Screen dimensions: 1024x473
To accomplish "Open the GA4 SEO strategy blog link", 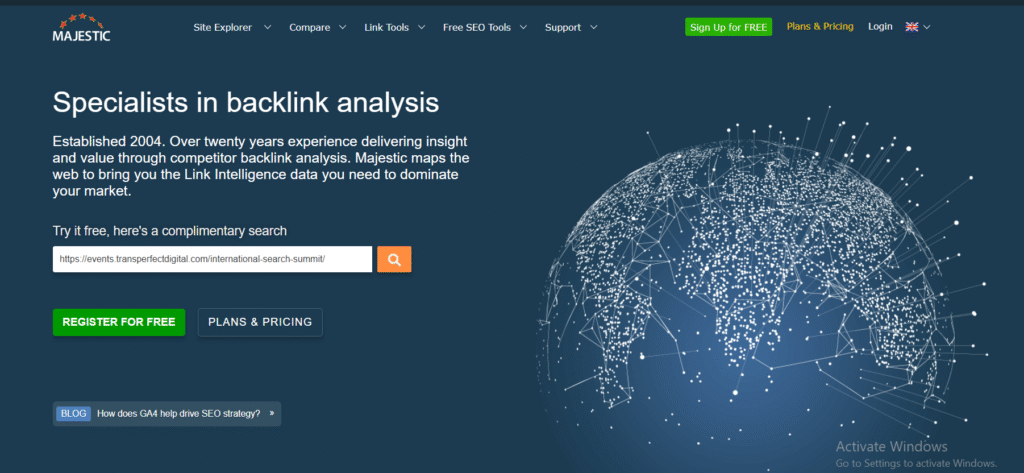I will click(178, 413).
